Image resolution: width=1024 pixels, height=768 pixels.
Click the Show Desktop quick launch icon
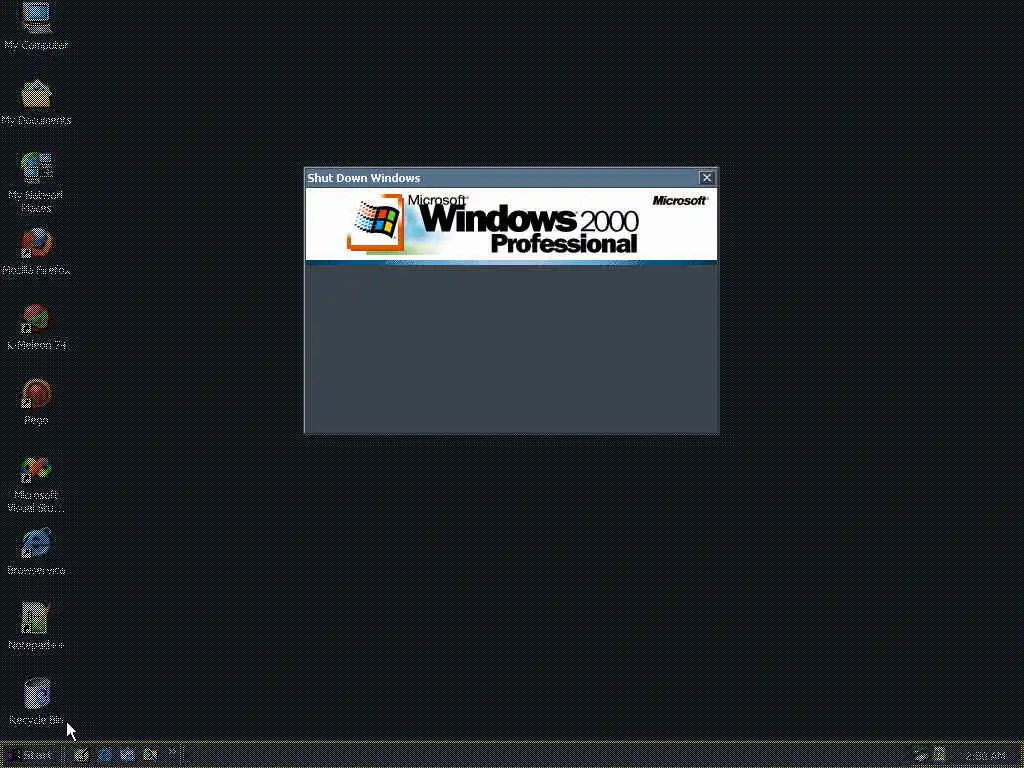click(x=81, y=755)
